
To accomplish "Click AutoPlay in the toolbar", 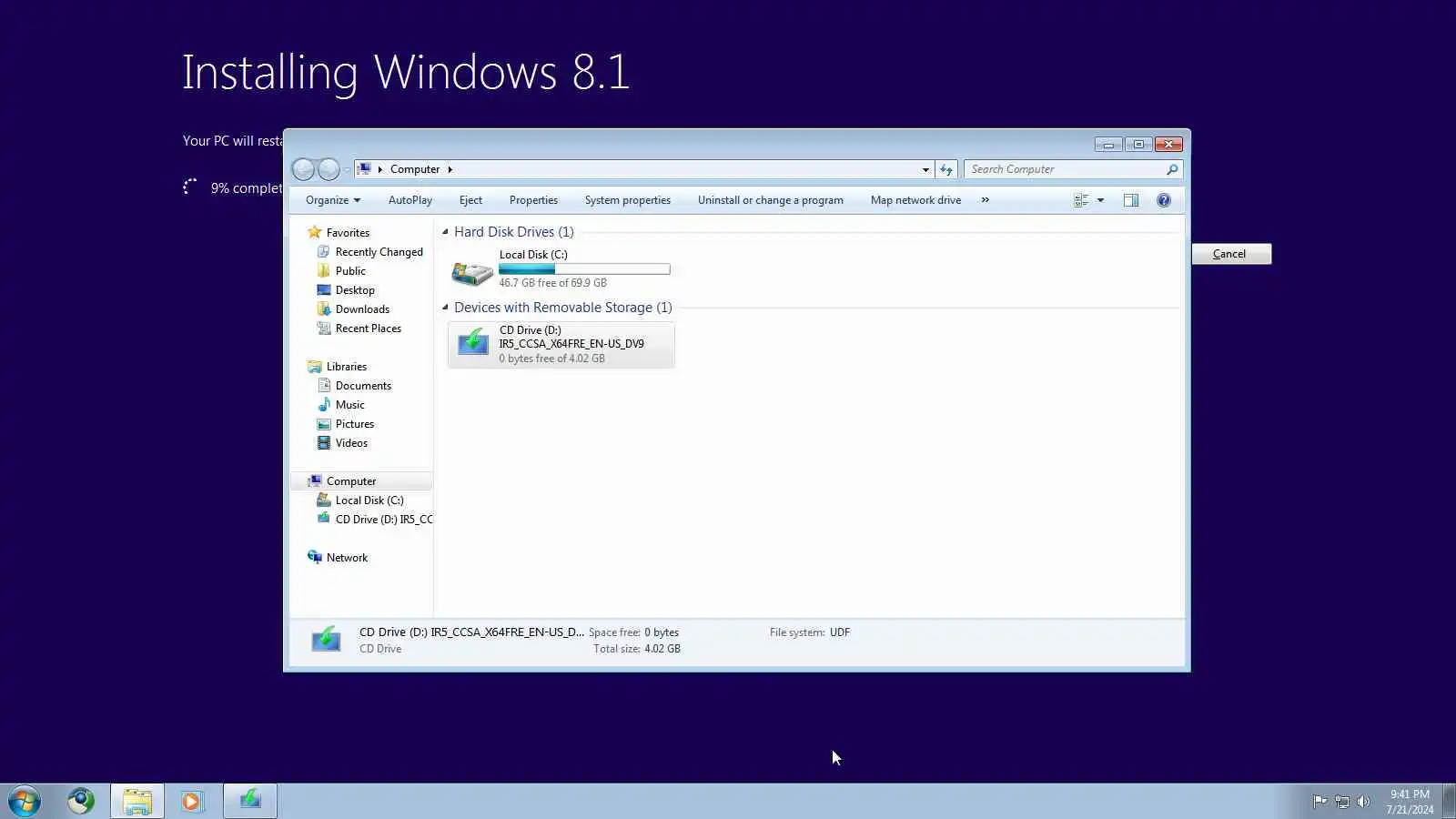I will point(410,200).
